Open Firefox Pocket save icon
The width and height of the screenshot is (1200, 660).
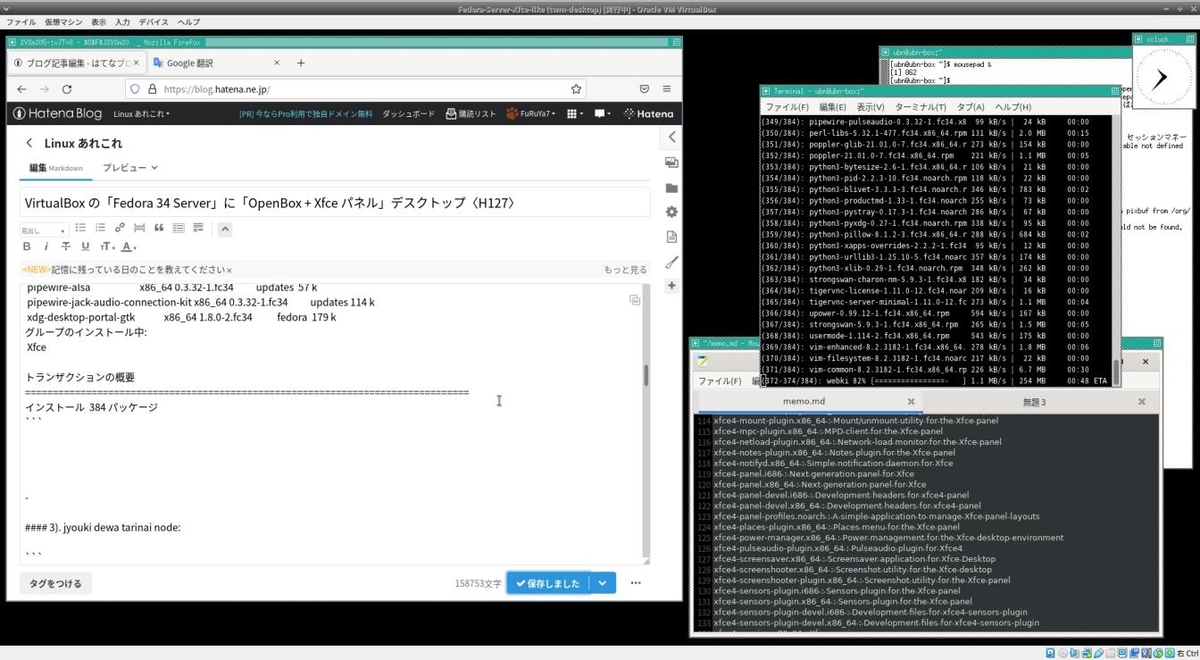click(643, 89)
